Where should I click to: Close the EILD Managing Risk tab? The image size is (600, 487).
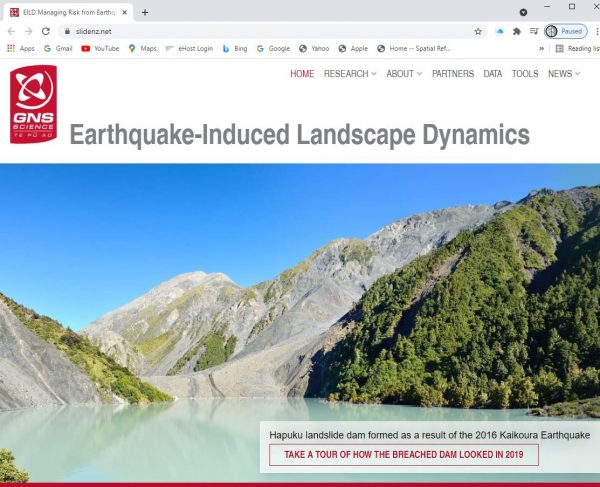coord(124,13)
